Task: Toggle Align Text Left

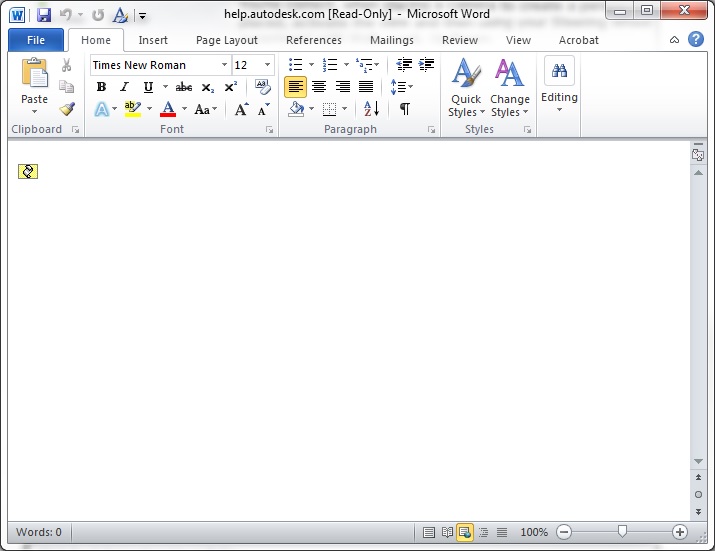Action: coord(295,87)
